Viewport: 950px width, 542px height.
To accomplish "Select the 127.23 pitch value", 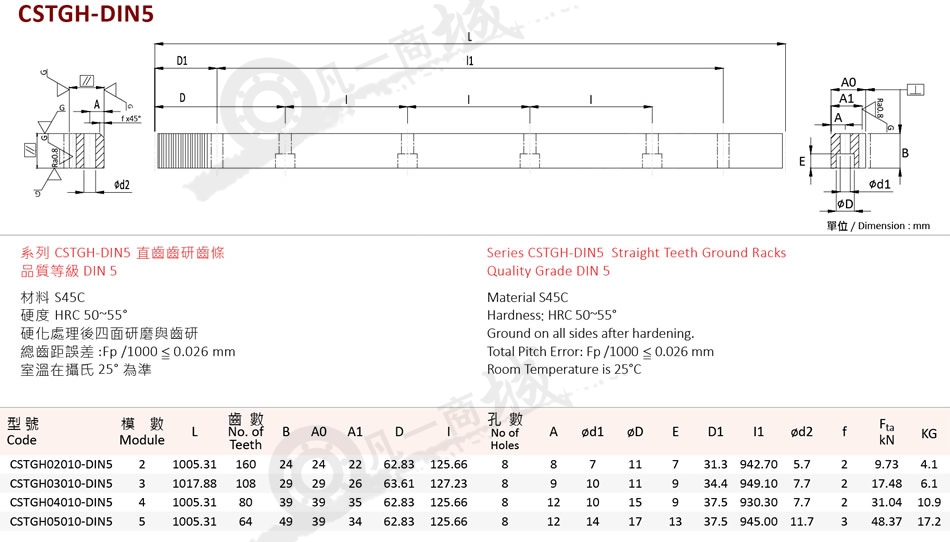I will [449, 484].
